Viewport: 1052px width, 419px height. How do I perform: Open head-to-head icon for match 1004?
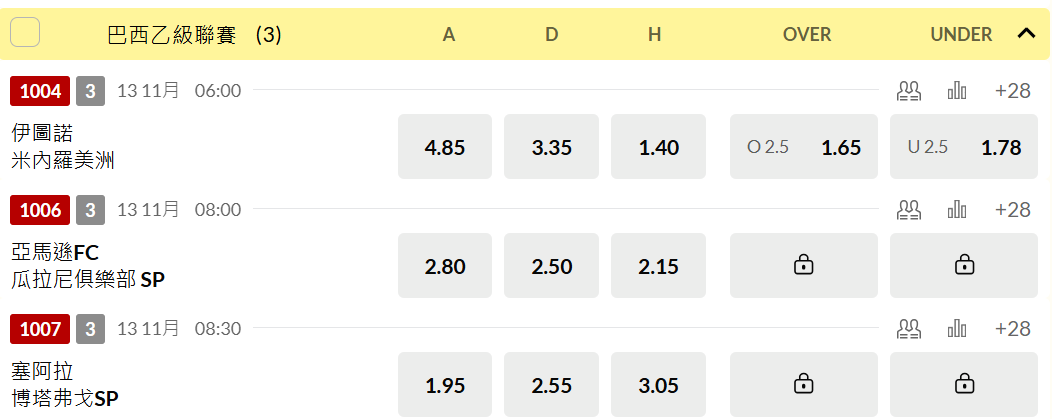909,91
